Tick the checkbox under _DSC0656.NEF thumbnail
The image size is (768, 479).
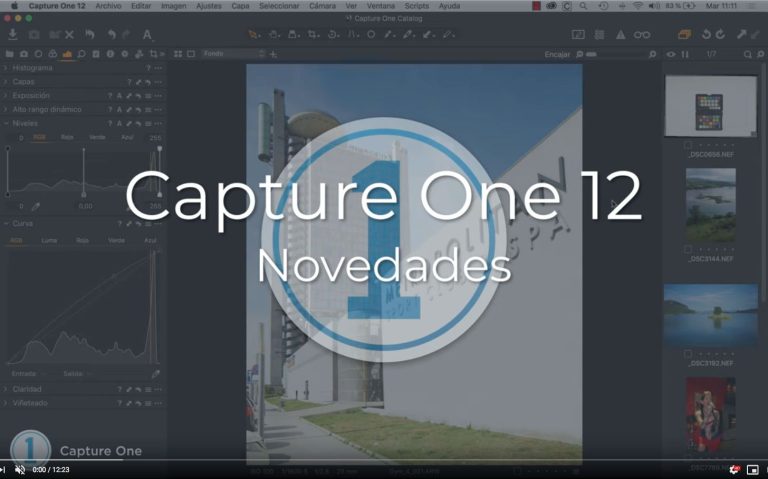click(688, 145)
